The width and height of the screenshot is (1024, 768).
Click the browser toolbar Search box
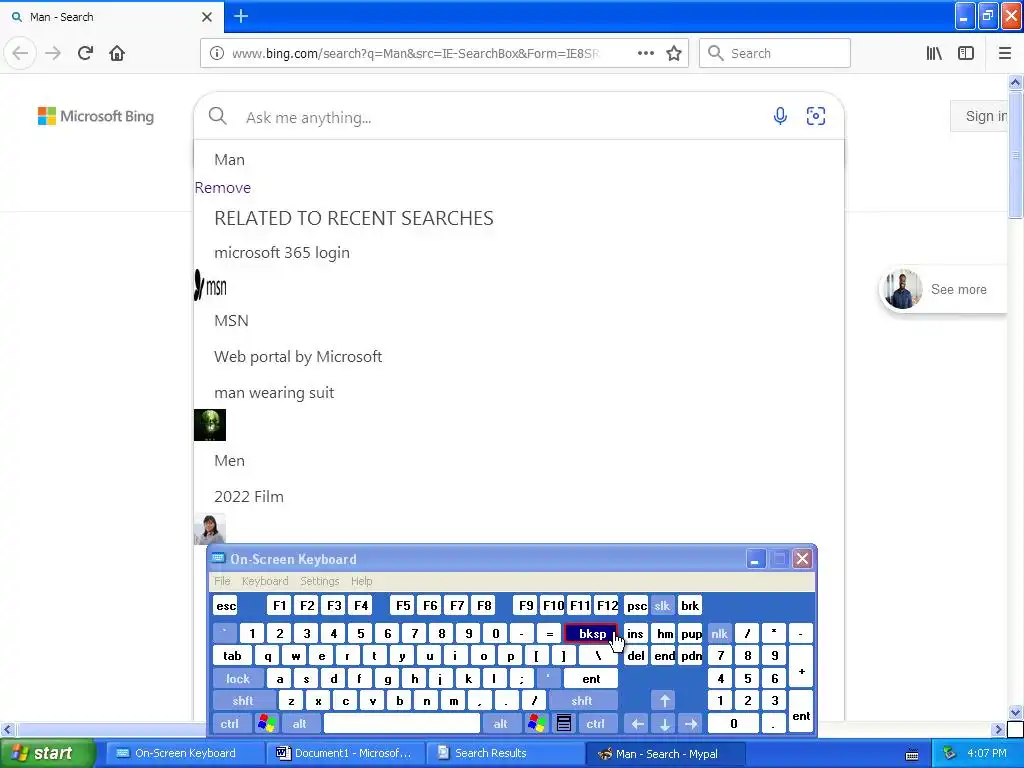(x=775, y=53)
